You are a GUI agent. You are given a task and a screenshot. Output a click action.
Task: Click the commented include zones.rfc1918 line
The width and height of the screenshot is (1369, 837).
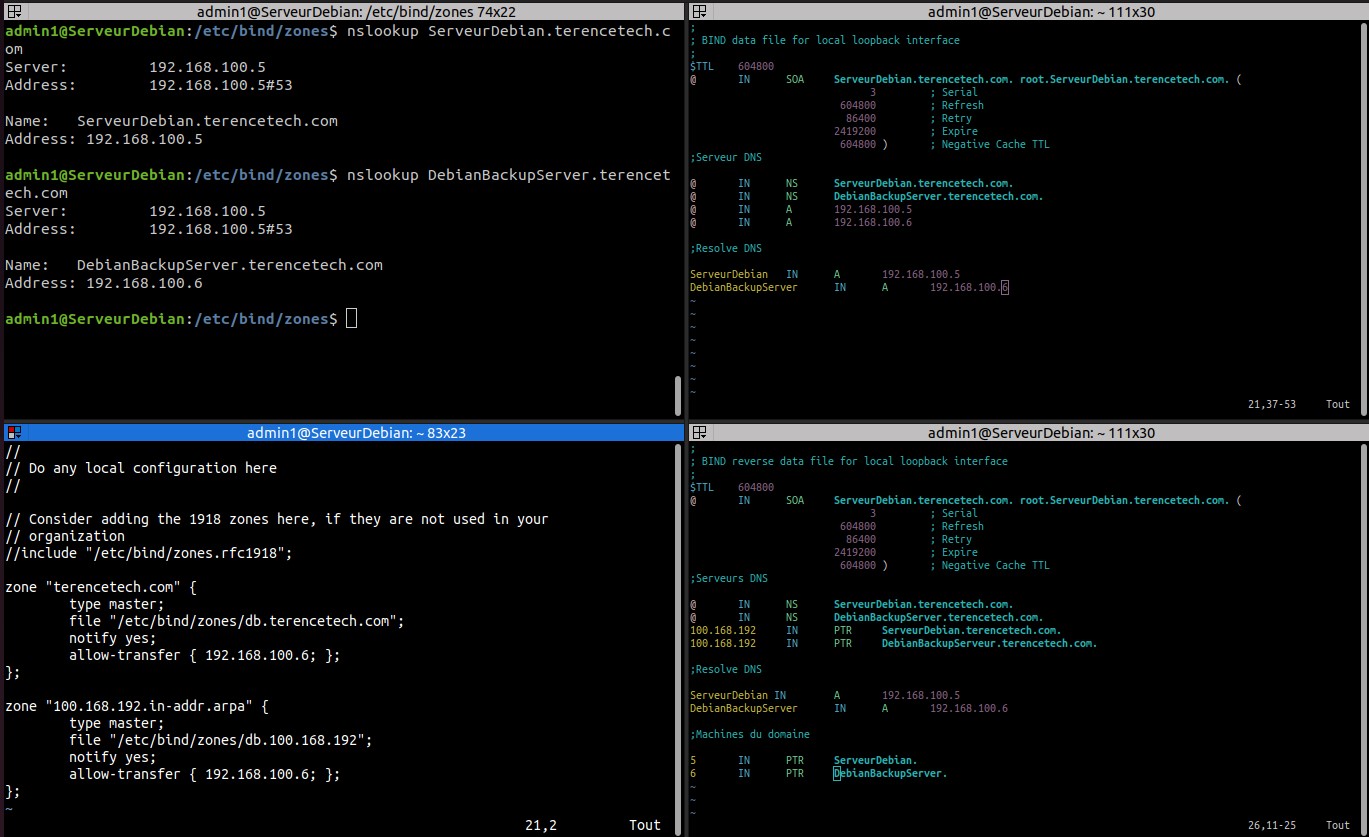149,553
